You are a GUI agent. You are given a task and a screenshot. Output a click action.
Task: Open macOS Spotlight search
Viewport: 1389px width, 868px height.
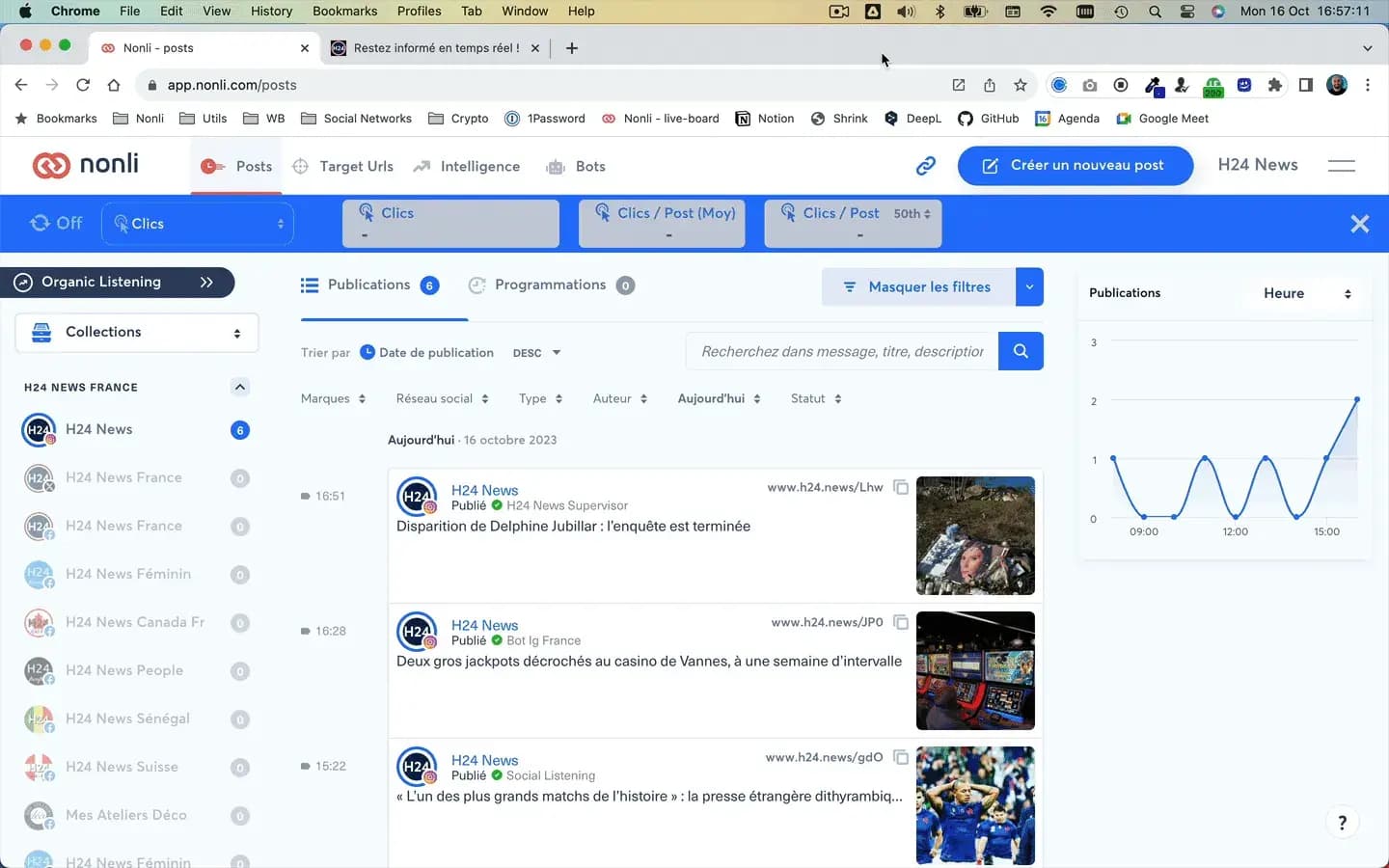[1155, 12]
